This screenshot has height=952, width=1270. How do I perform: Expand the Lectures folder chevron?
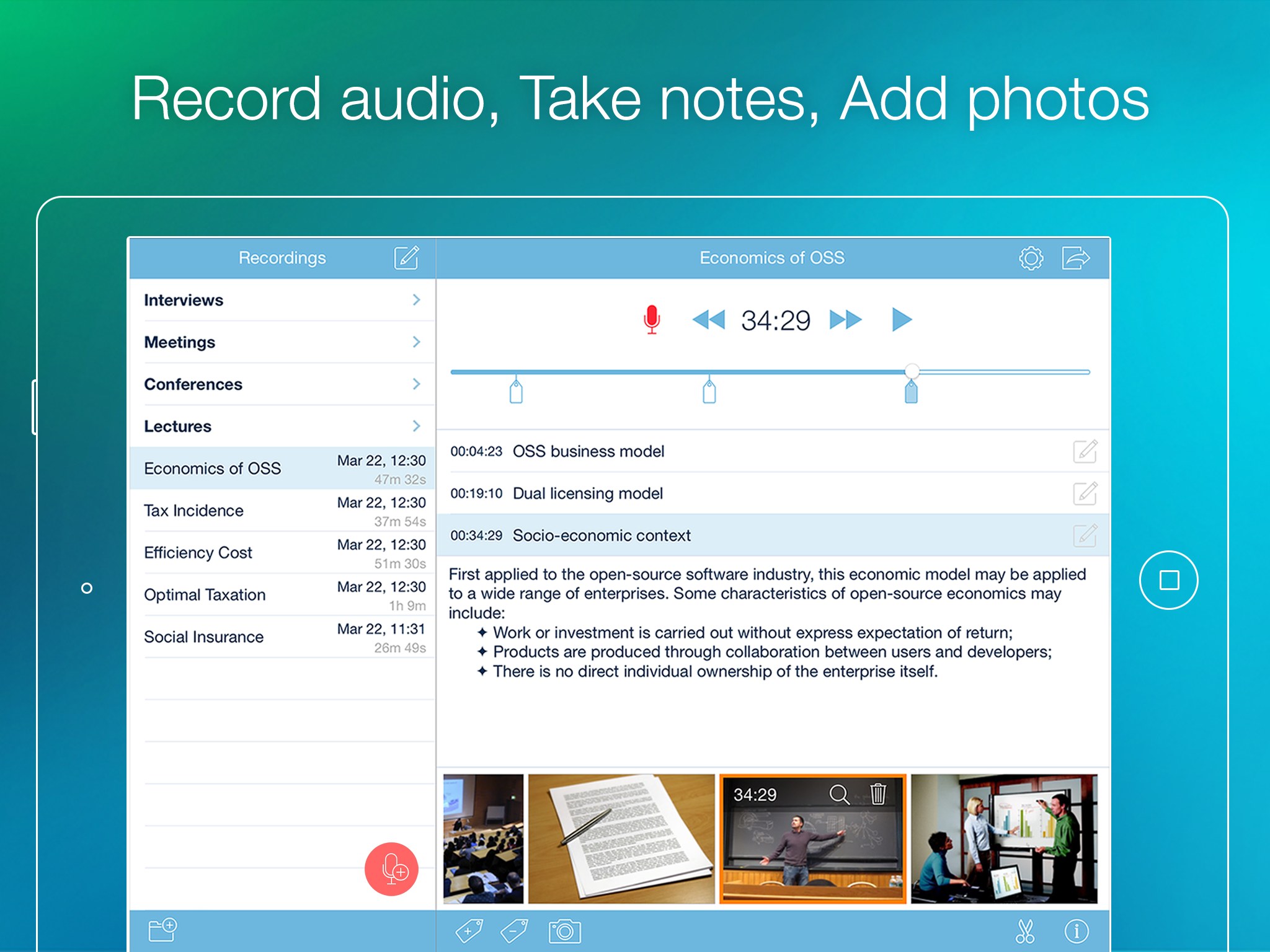coord(416,426)
